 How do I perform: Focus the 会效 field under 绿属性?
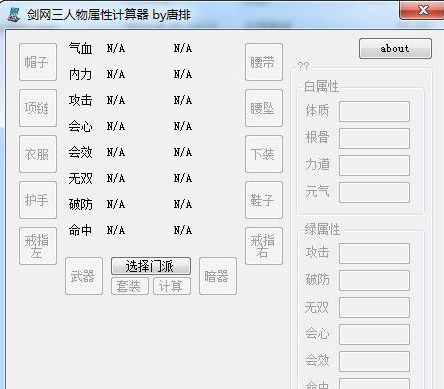[374, 361]
